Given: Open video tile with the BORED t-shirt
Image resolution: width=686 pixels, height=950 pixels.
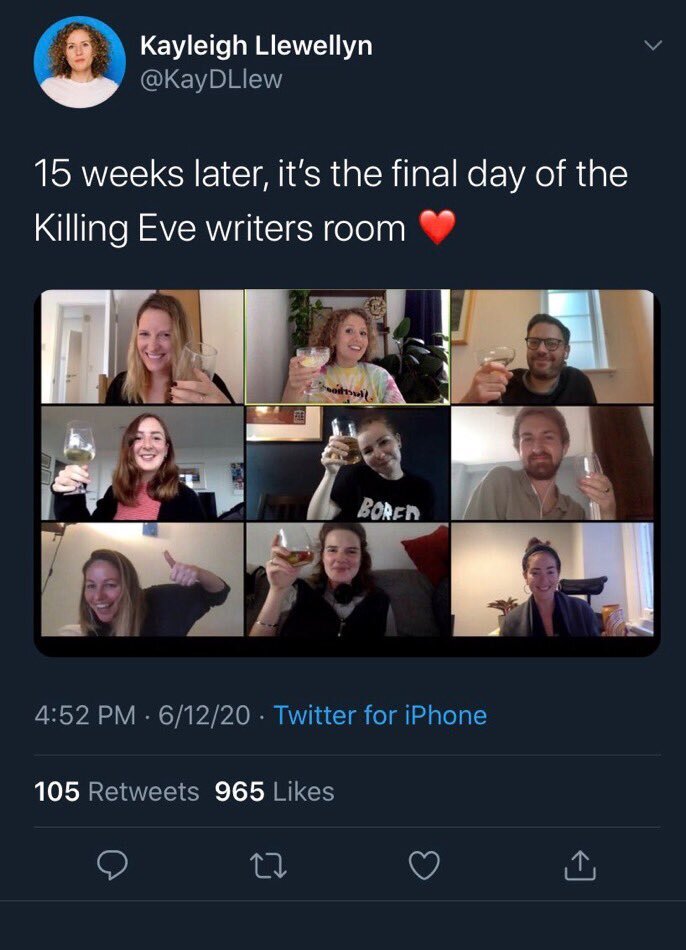Looking at the screenshot, I should click(x=347, y=463).
